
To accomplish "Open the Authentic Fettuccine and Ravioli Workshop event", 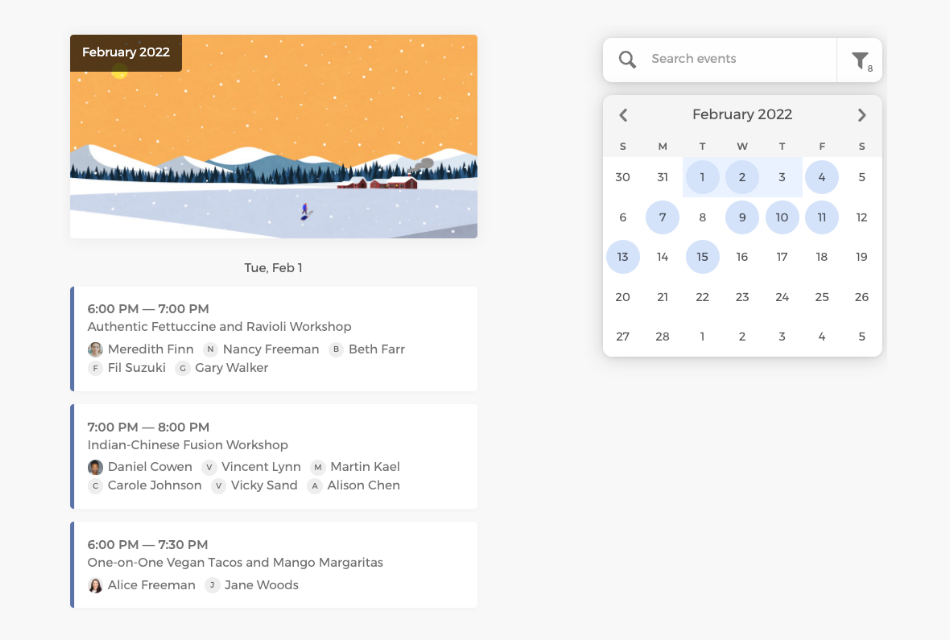I will (x=220, y=327).
